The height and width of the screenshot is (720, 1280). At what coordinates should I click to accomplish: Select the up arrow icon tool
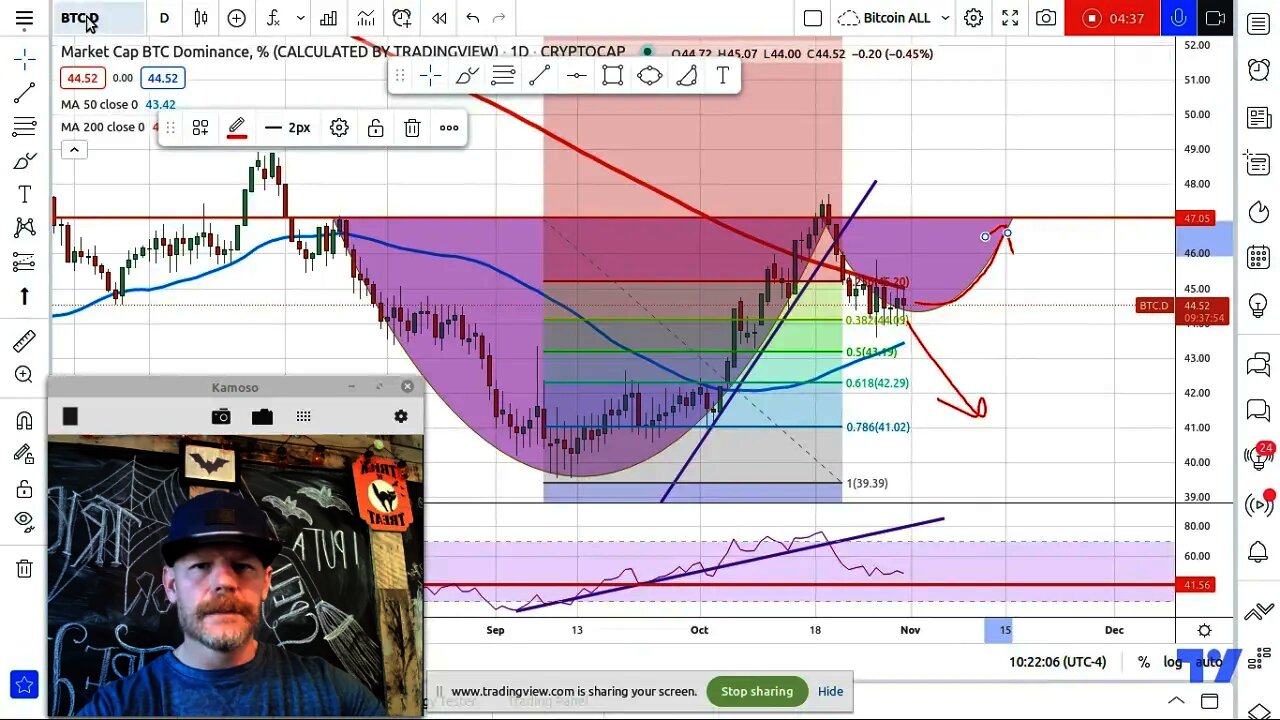click(25, 296)
